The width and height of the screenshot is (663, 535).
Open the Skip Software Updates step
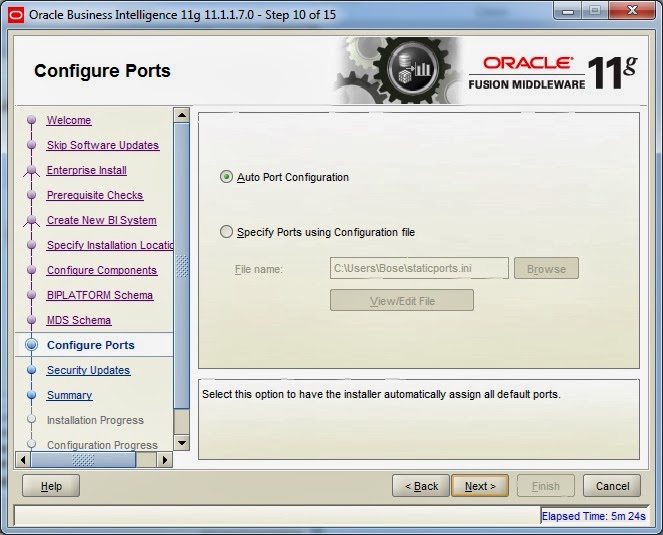point(103,145)
